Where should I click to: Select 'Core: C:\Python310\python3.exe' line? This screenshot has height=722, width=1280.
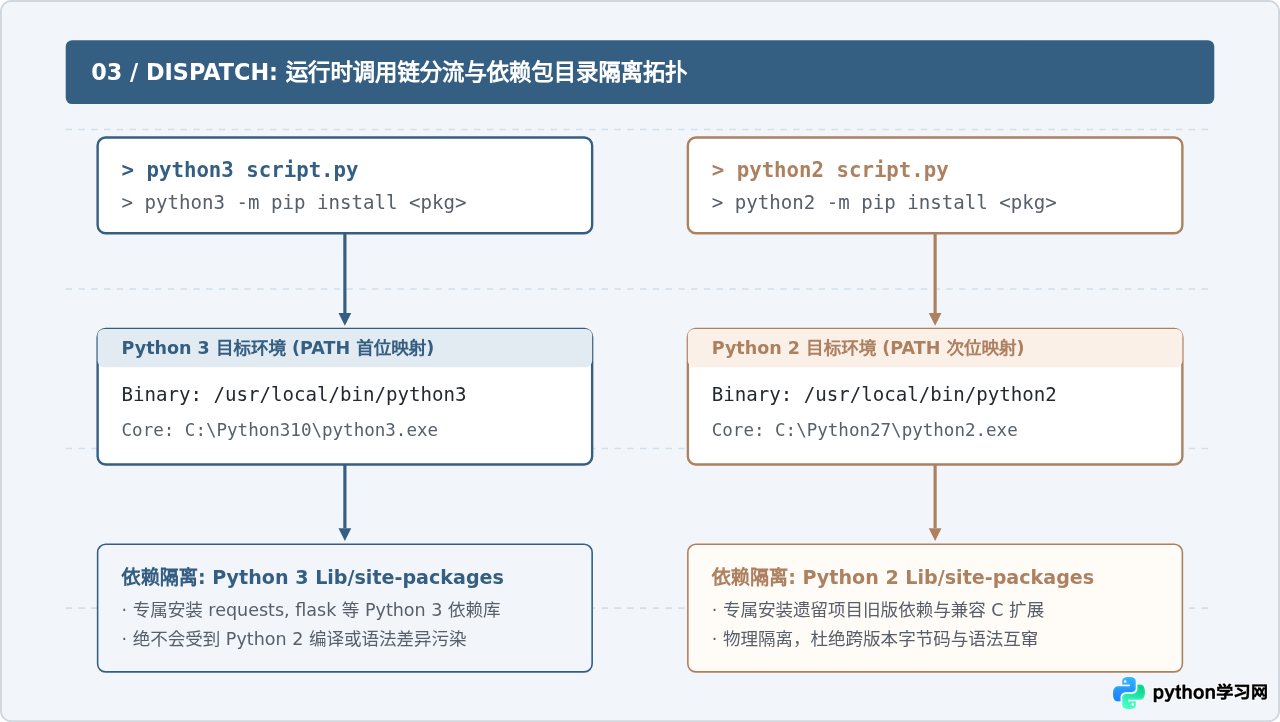point(280,430)
